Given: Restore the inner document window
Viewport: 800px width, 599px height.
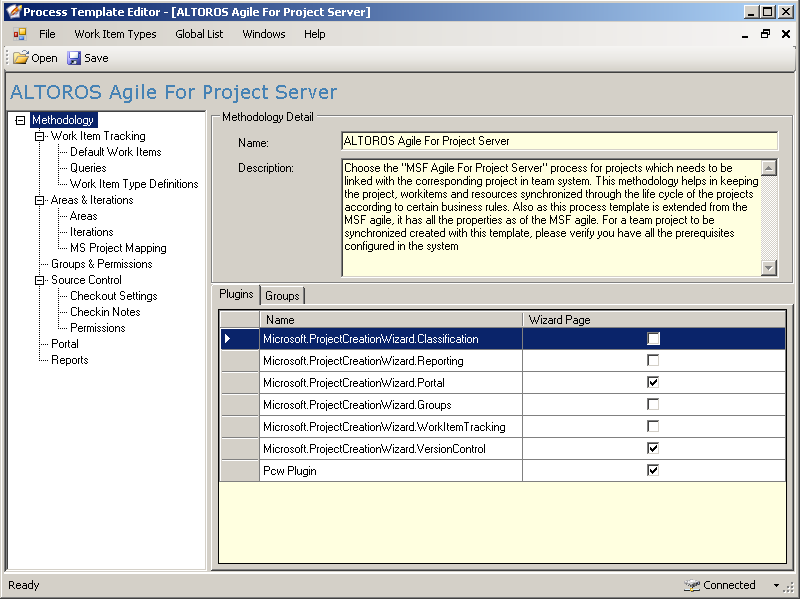Looking at the screenshot, I should (x=765, y=34).
